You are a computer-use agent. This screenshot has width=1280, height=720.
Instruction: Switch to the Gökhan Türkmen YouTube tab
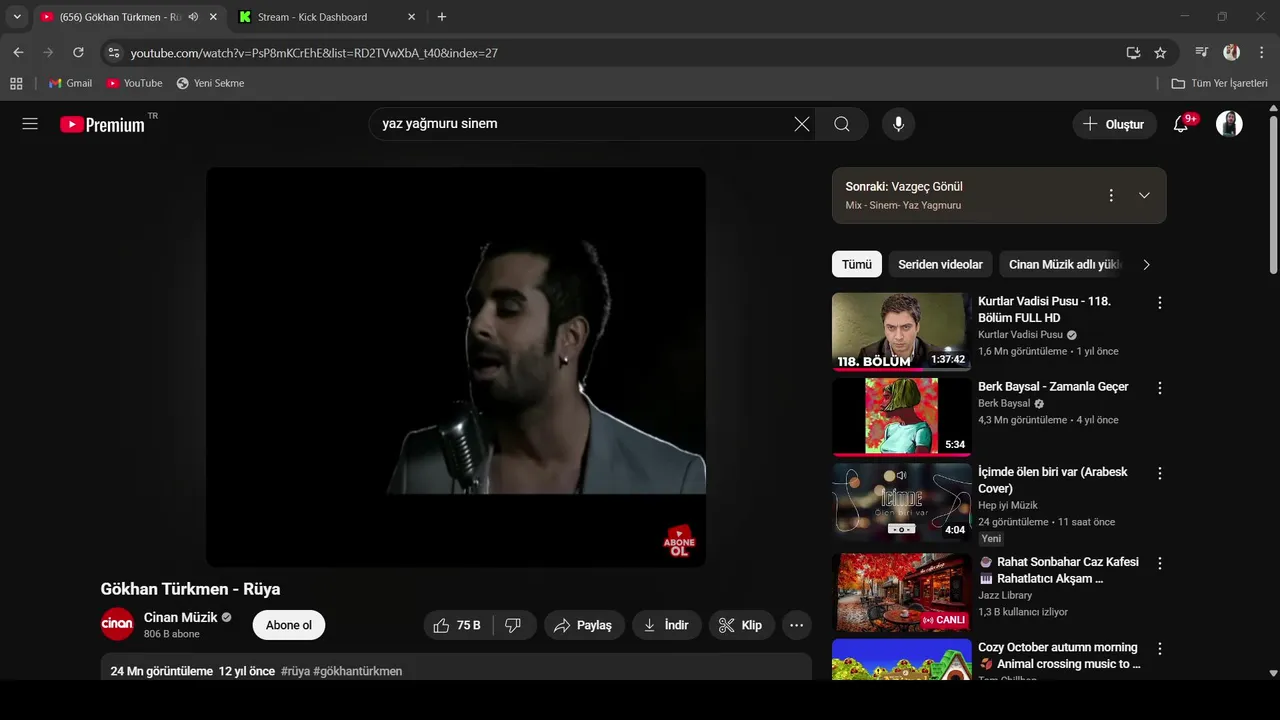(x=119, y=17)
